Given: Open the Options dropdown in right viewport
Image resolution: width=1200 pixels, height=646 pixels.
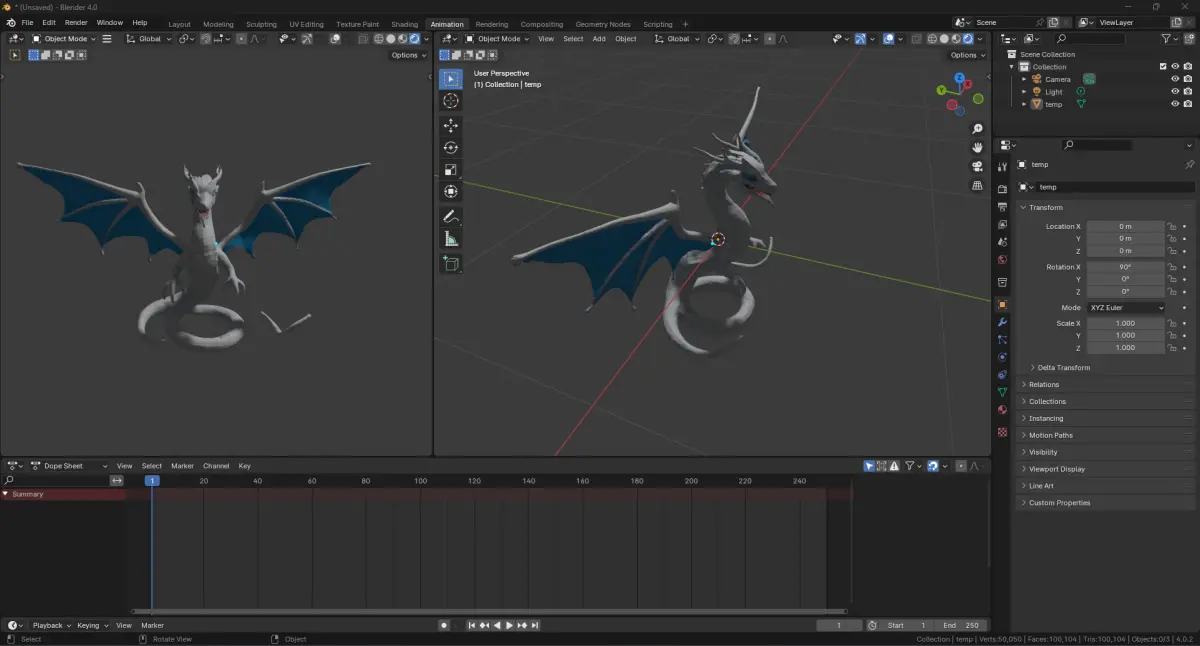Looking at the screenshot, I should [x=966, y=55].
